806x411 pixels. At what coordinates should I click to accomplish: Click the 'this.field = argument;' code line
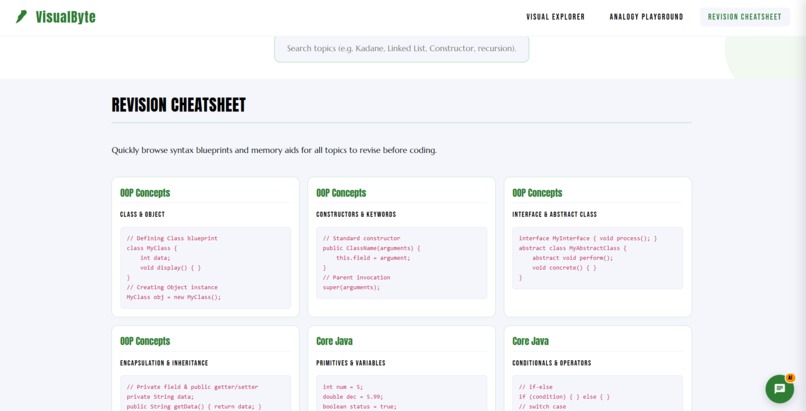373,258
